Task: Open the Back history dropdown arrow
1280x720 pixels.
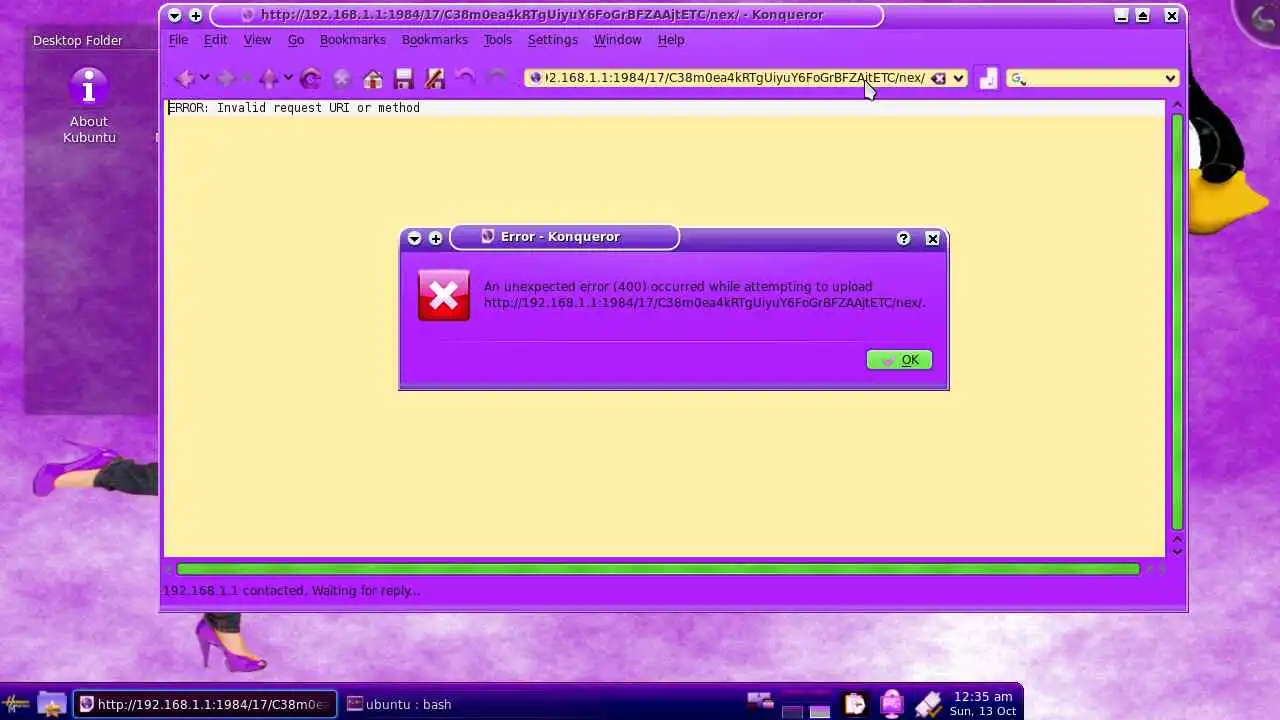Action: (204, 78)
